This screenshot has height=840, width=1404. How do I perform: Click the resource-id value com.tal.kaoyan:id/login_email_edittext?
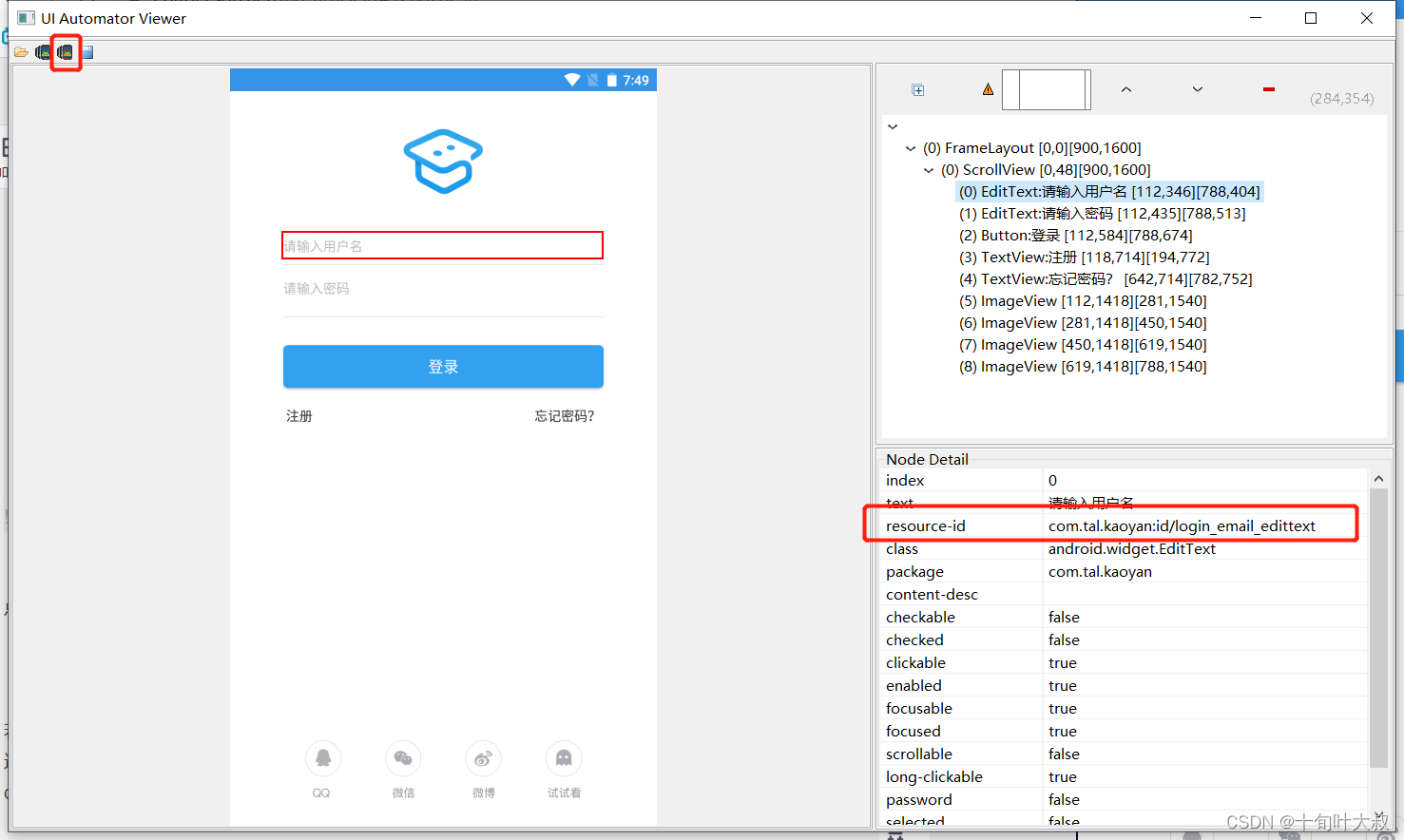pos(1182,526)
